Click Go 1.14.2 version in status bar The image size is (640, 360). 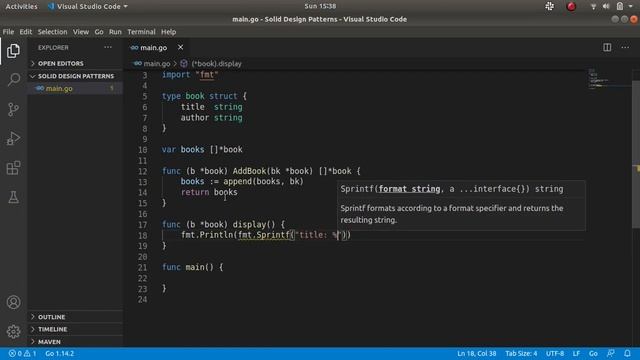tap(60, 353)
